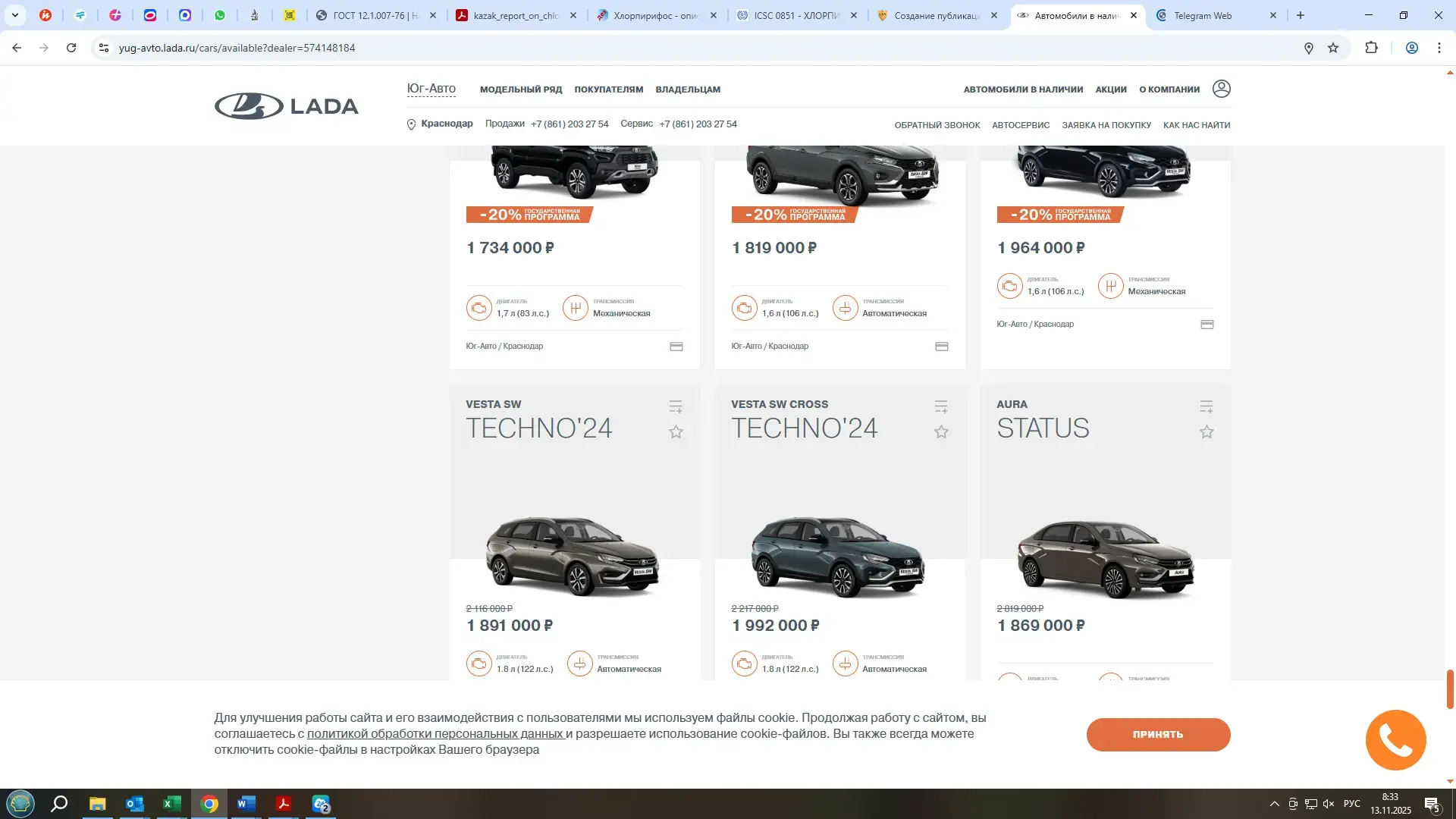Toggle compare for Vesta SW Cross Techno'24

point(941,406)
